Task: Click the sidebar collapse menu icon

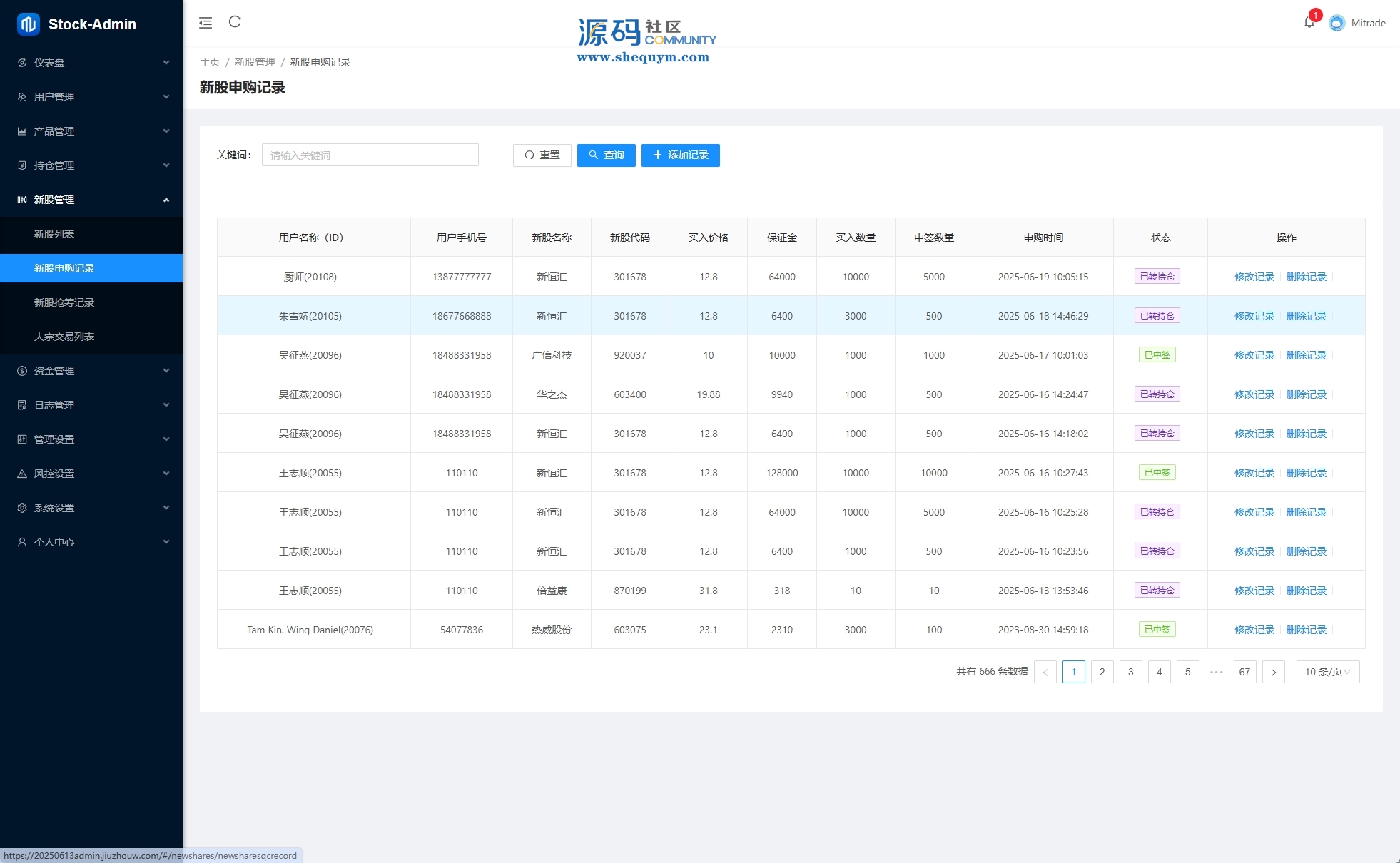Action: (206, 23)
